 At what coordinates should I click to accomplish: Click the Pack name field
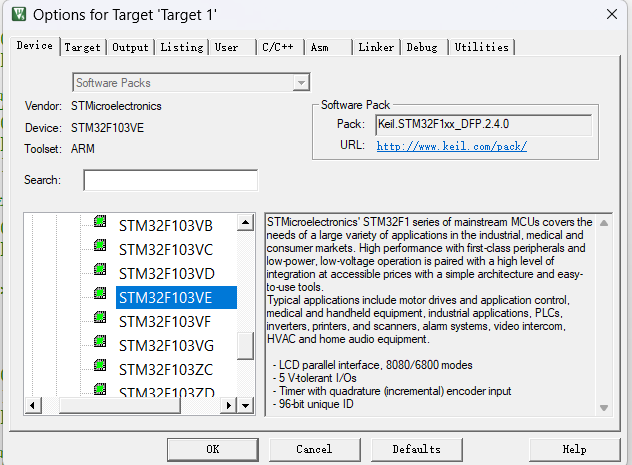483,125
